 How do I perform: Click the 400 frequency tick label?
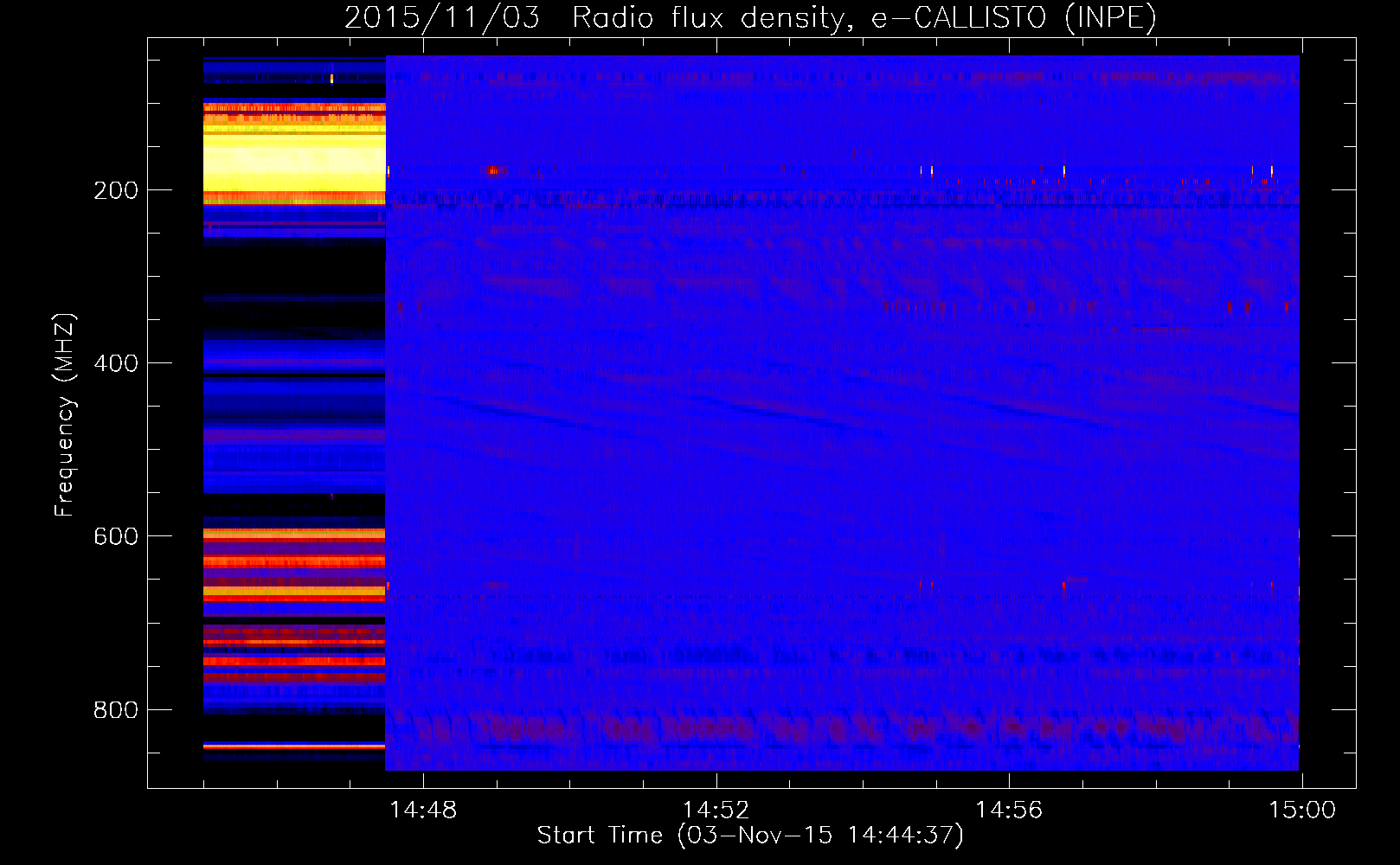pos(116,363)
